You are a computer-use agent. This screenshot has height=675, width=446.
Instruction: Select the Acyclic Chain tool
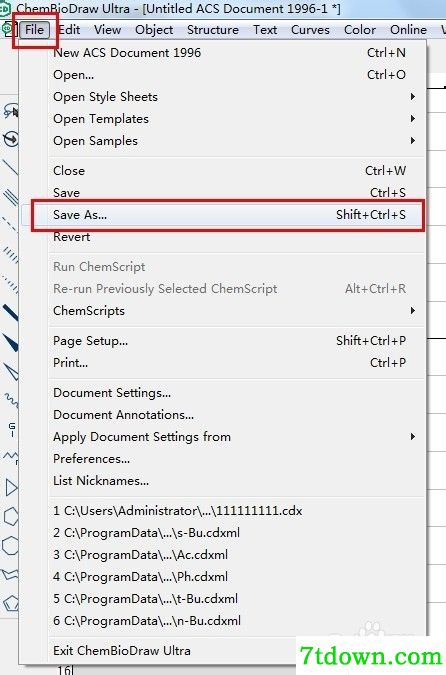(x=10, y=457)
